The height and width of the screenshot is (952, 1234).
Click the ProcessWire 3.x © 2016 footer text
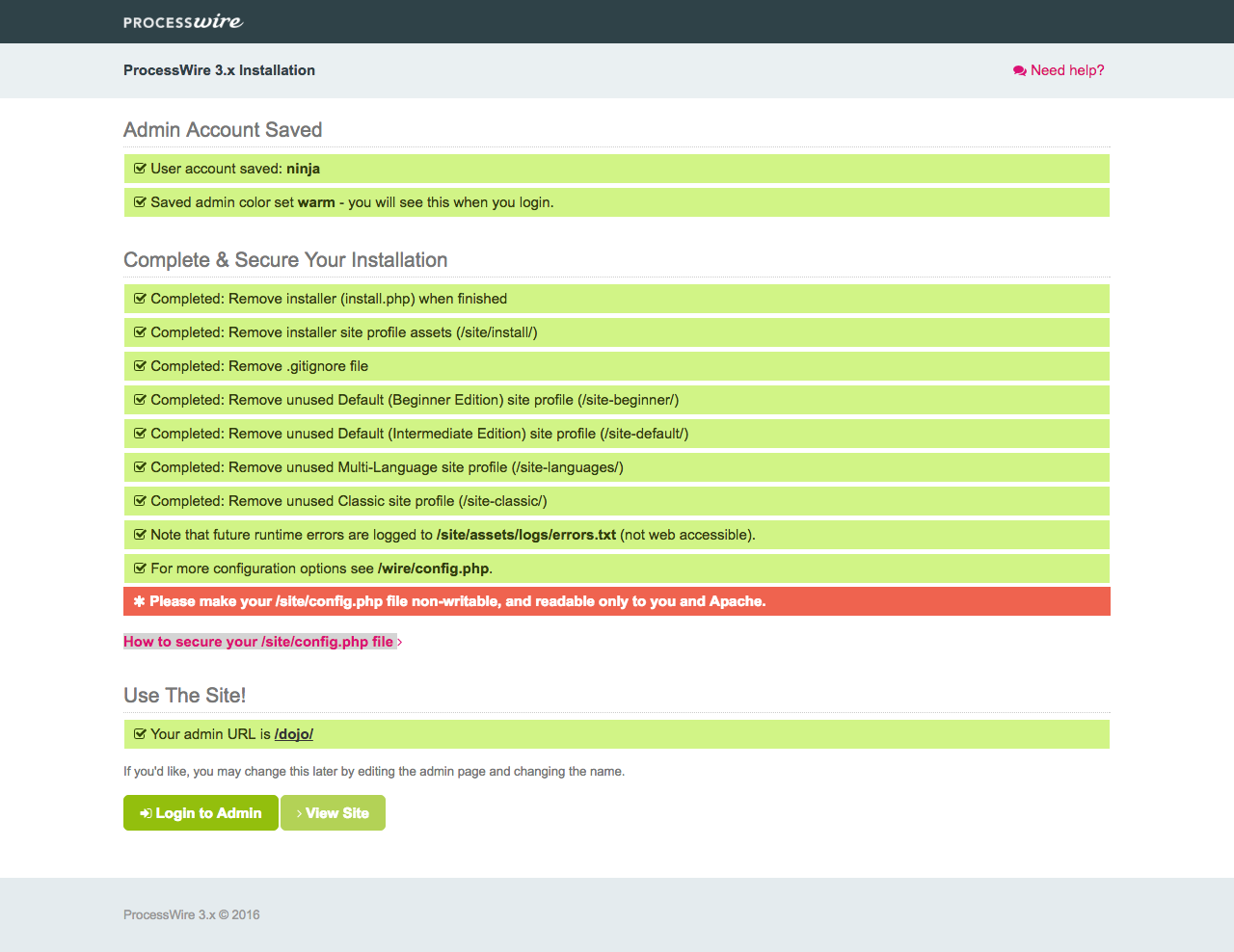[192, 915]
